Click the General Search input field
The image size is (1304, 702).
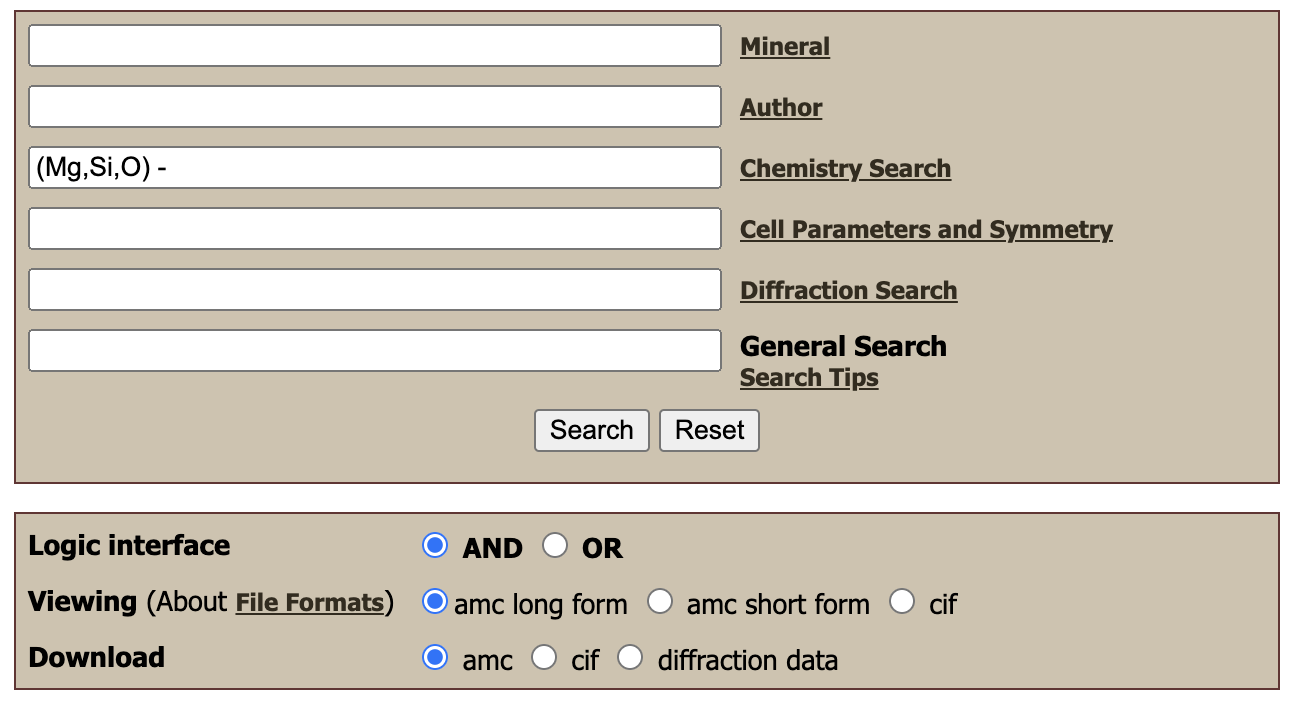point(375,351)
